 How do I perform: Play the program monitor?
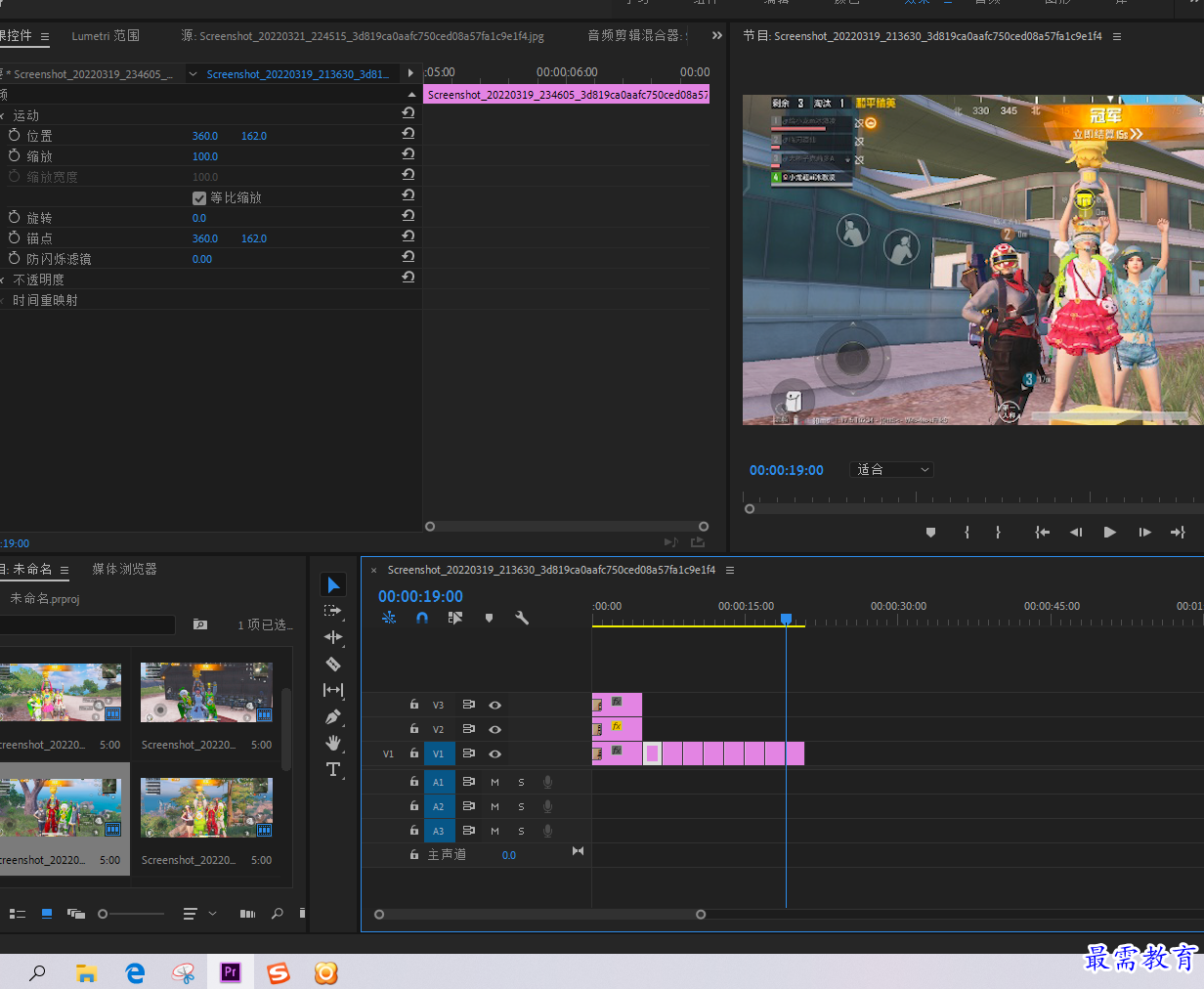click(1109, 533)
